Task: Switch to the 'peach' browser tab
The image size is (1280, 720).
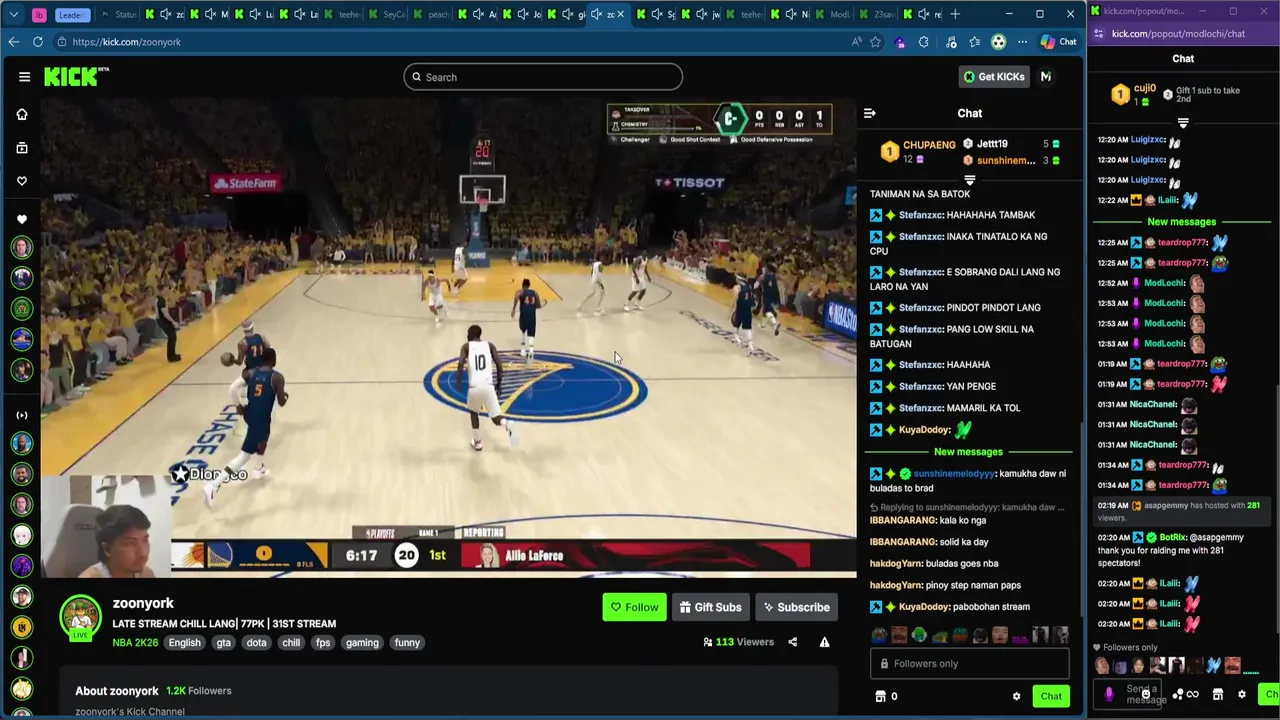Action: click(x=431, y=14)
